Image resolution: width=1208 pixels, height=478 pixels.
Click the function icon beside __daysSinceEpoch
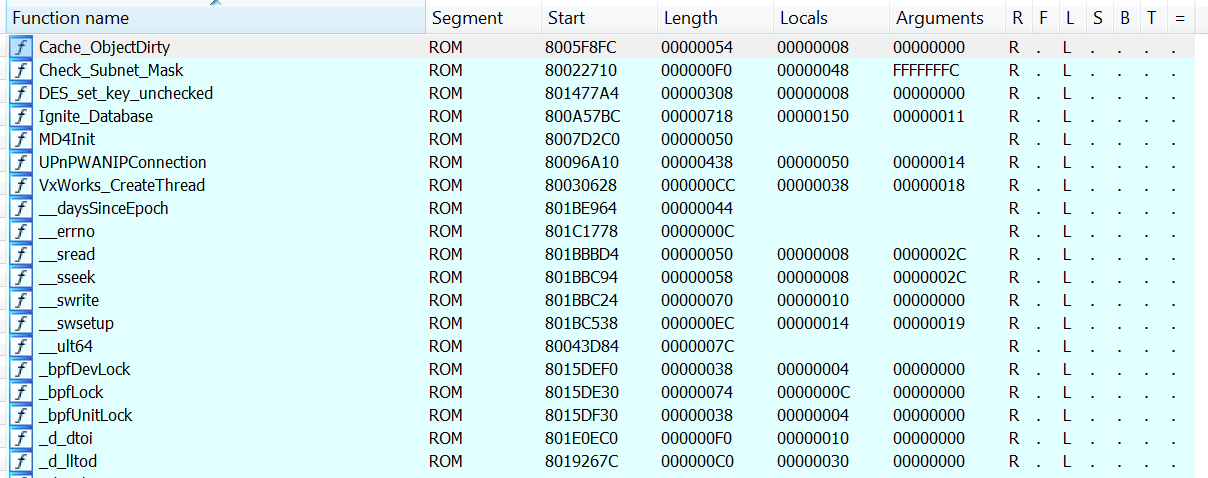(x=21, y=208)
